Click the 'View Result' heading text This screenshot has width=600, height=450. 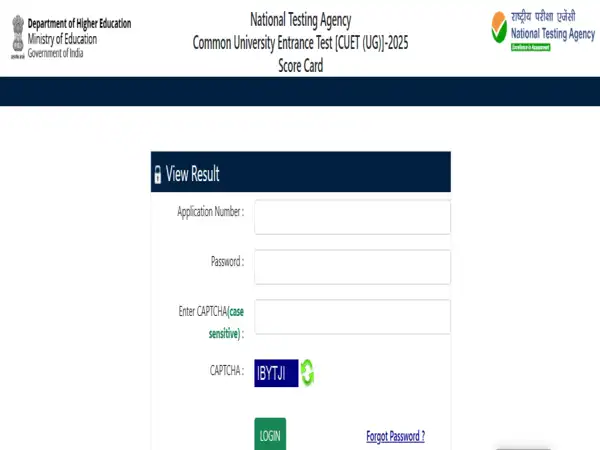pyautogui.click(x=192, y=174)
